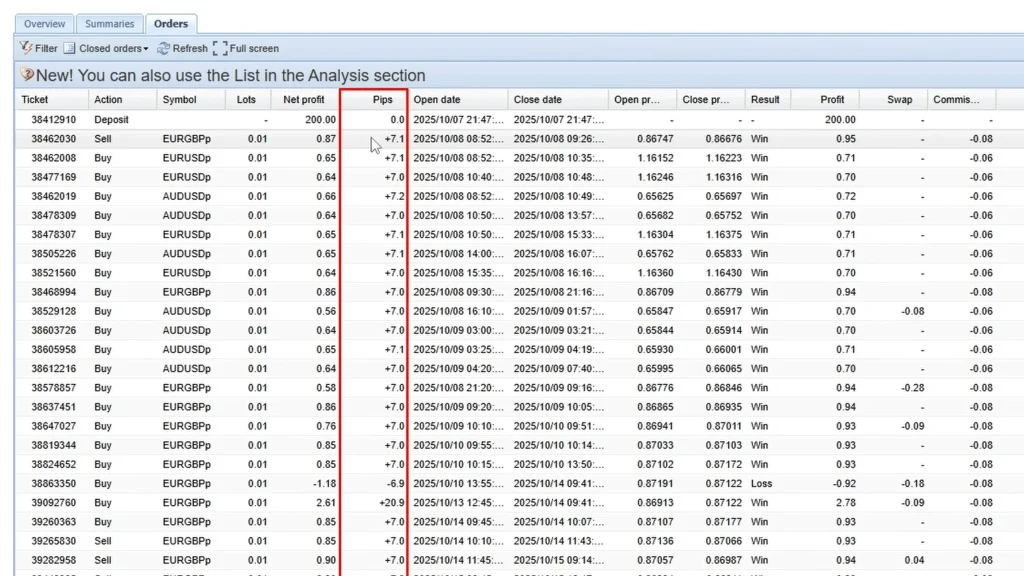
Task: Click the Refresh arrows icon
Action: pos(163,48)
